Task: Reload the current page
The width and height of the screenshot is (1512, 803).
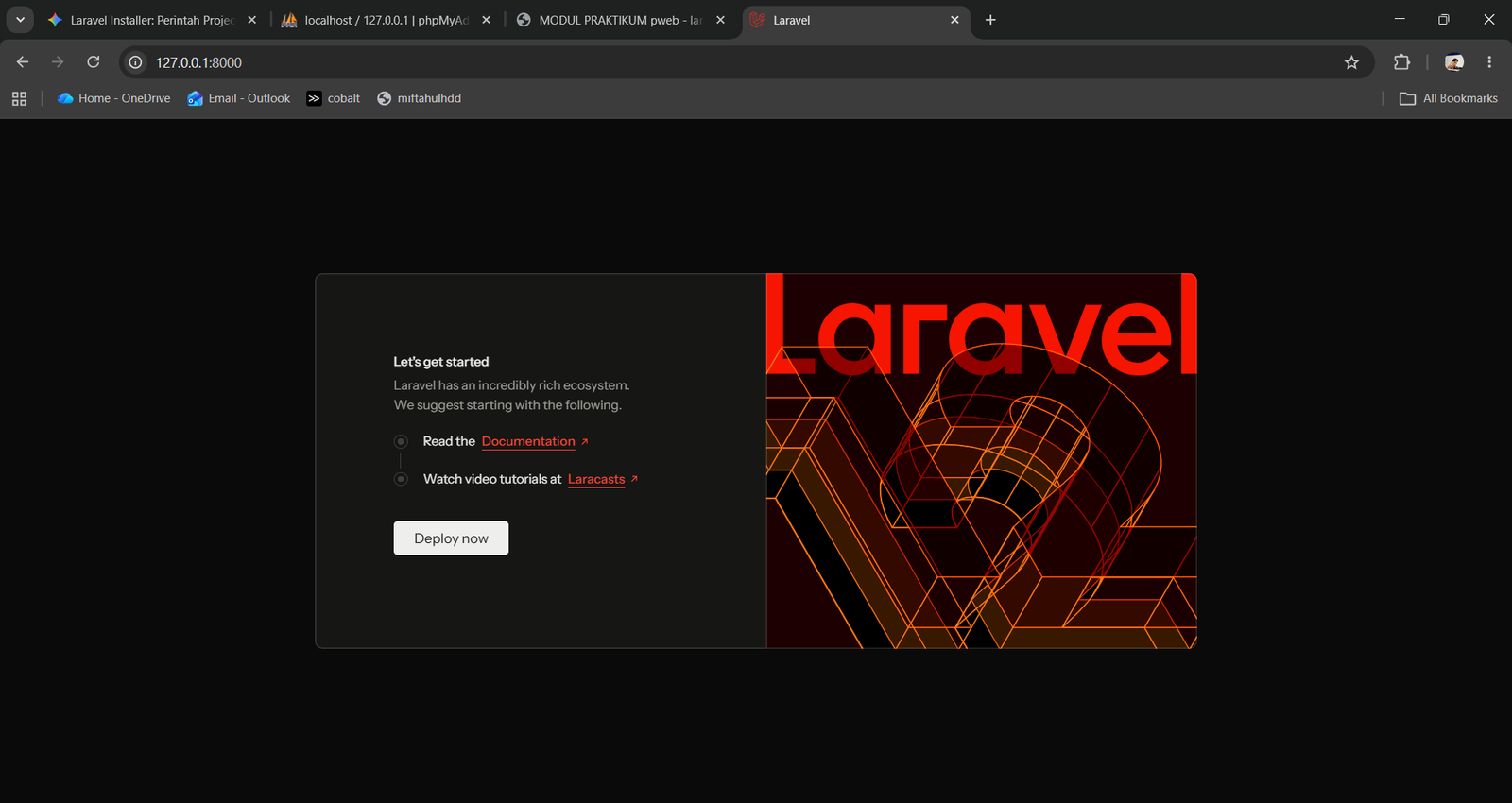Action: click(94, 62)
